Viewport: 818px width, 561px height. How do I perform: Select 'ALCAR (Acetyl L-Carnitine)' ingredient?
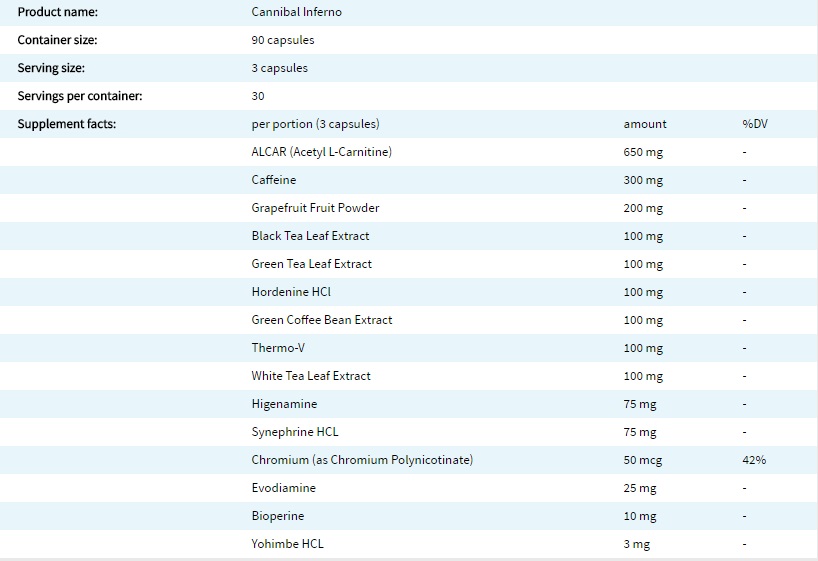pyautogui.click(x=321, y=152)
